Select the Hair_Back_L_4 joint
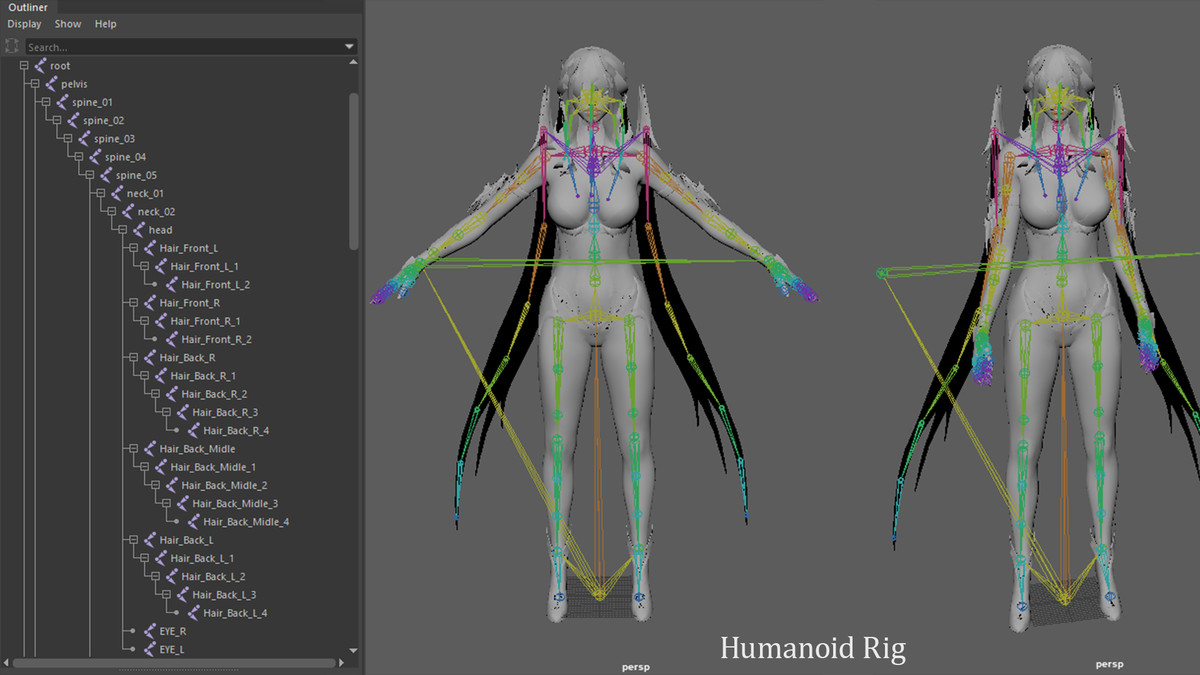This screenshot has height=675, width=1200. [234, 613]
